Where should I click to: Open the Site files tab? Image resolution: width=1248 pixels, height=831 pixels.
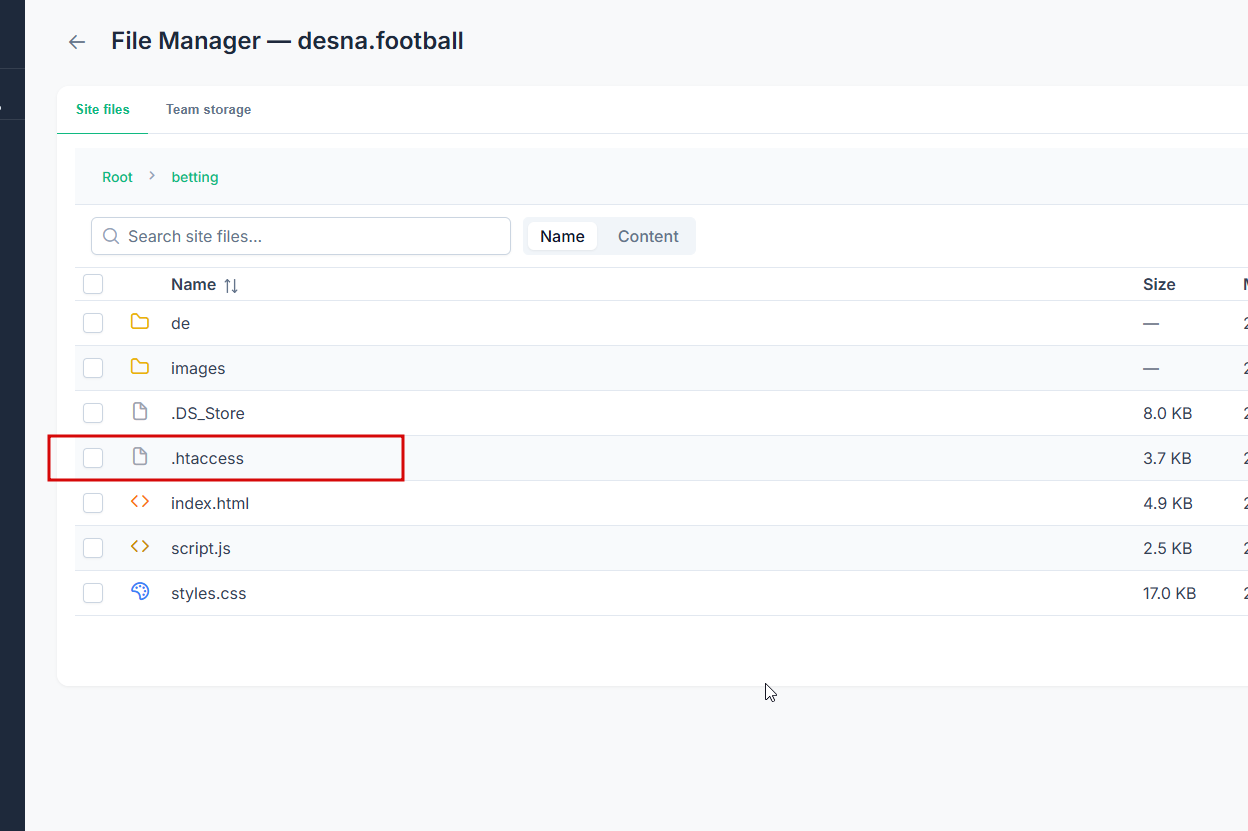[x=103, y=109]
